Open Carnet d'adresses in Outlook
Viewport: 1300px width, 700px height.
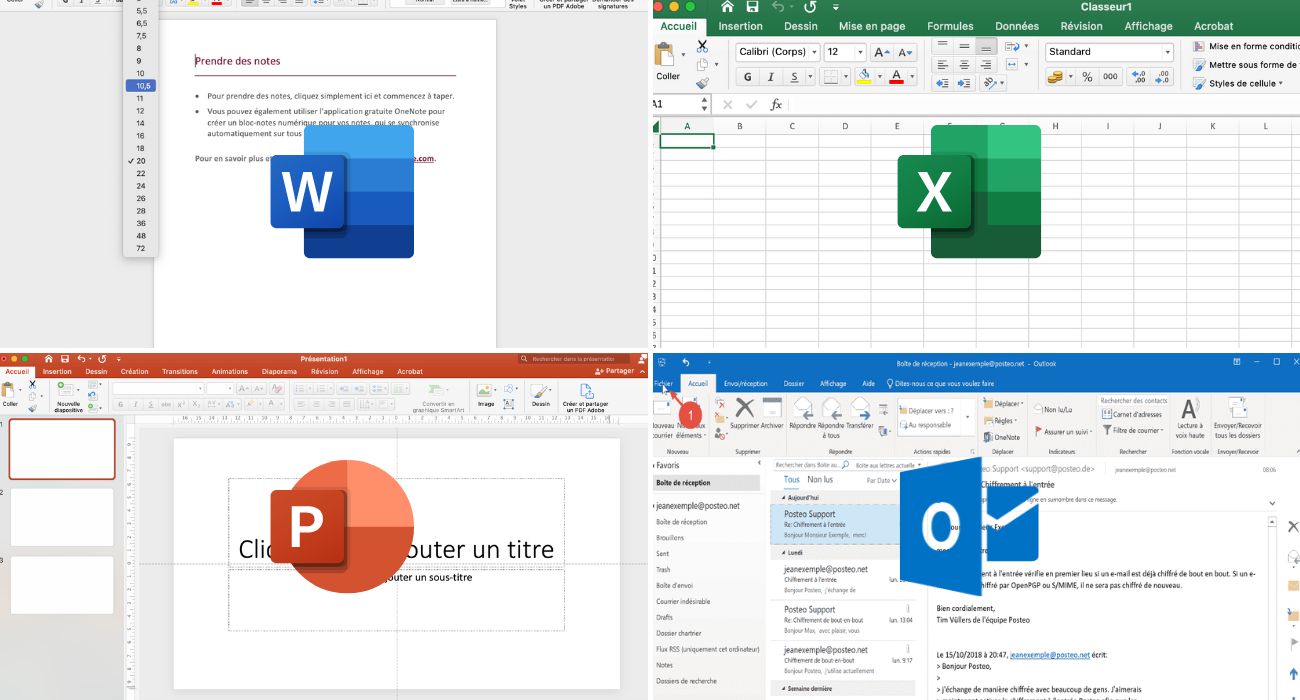pyautogui.click(x=1132, y=414)
